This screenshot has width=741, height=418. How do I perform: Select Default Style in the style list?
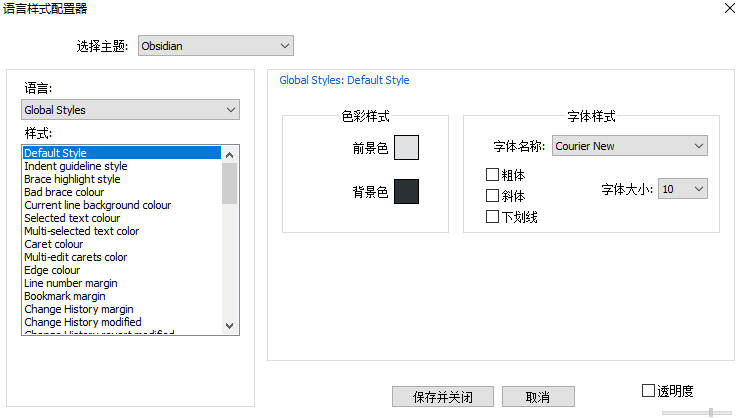click(x=122, y=153)
